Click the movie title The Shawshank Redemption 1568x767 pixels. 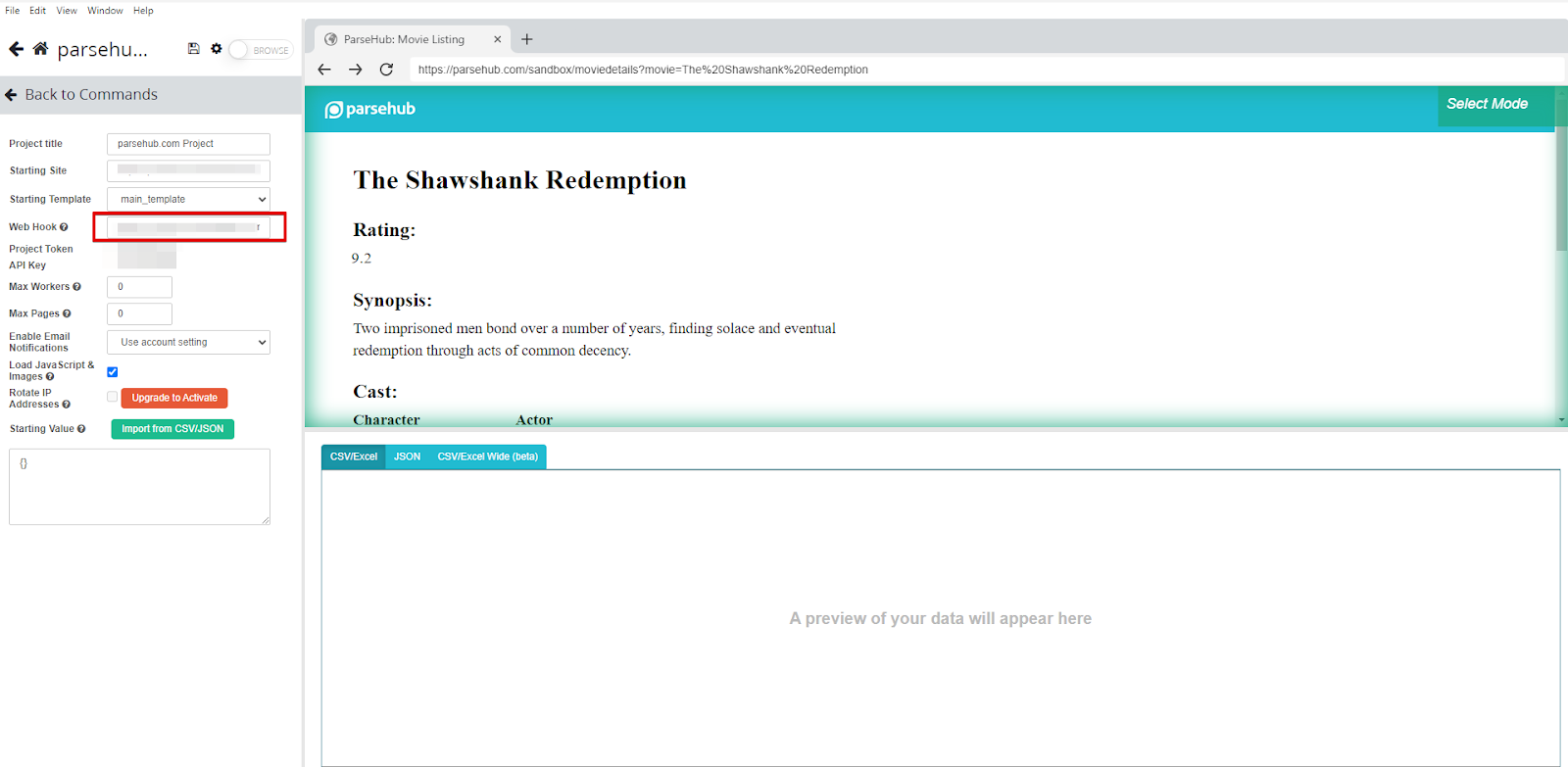(x=519, y=180)
